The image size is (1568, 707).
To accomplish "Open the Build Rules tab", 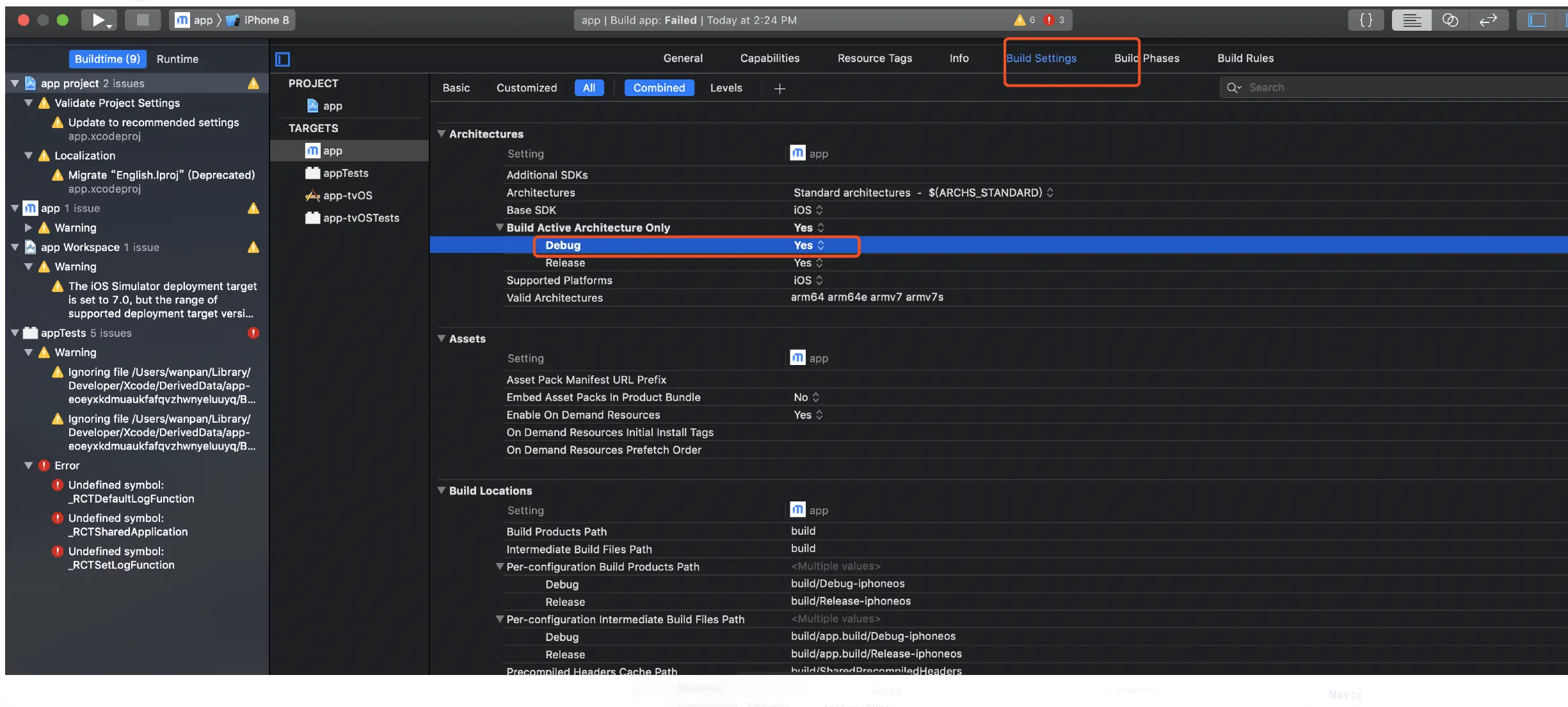I will pyautogui.click(x=1245, y=58).
